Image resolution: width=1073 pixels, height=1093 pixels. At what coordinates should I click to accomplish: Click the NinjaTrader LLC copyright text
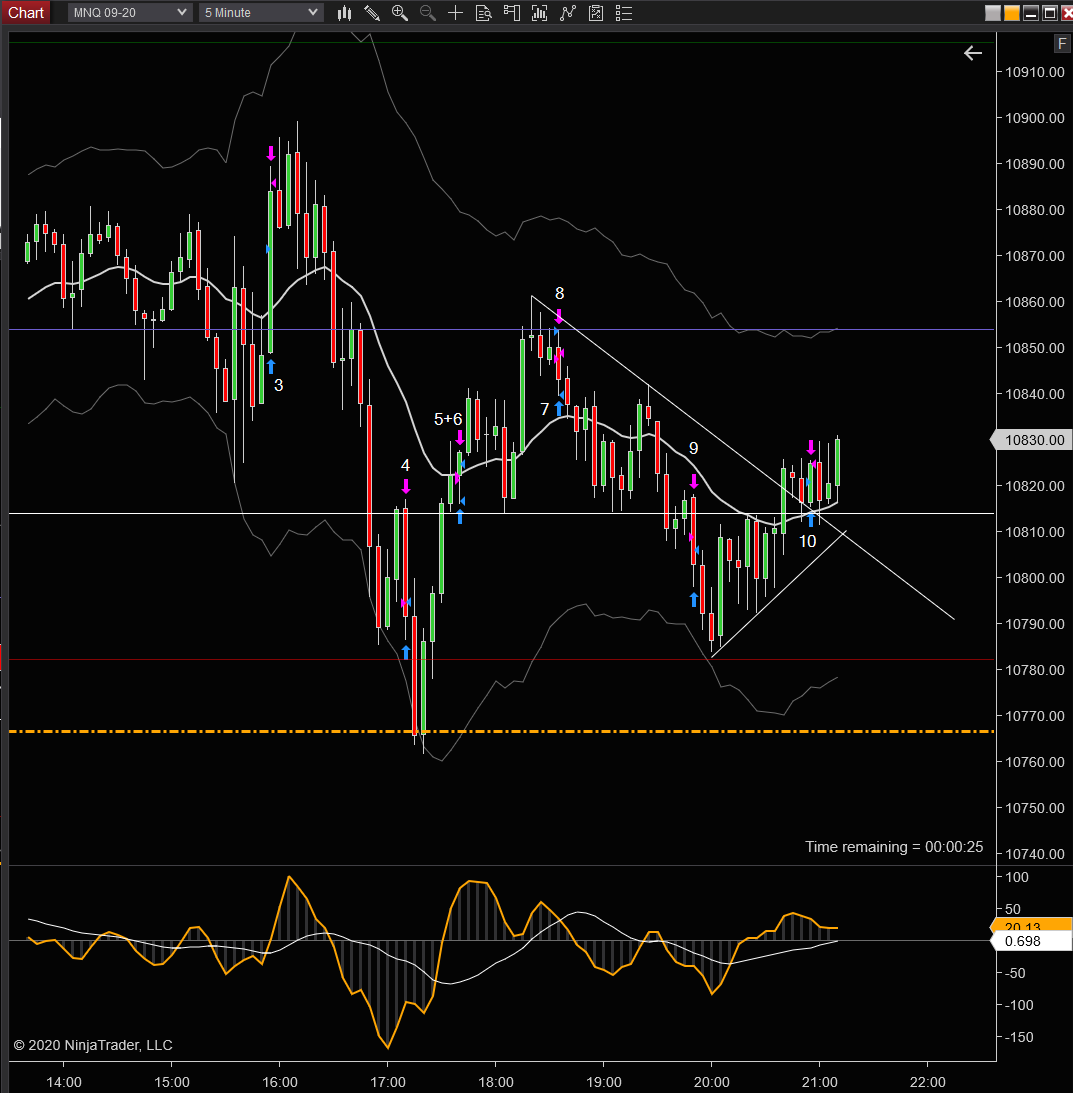[93, 1045]
